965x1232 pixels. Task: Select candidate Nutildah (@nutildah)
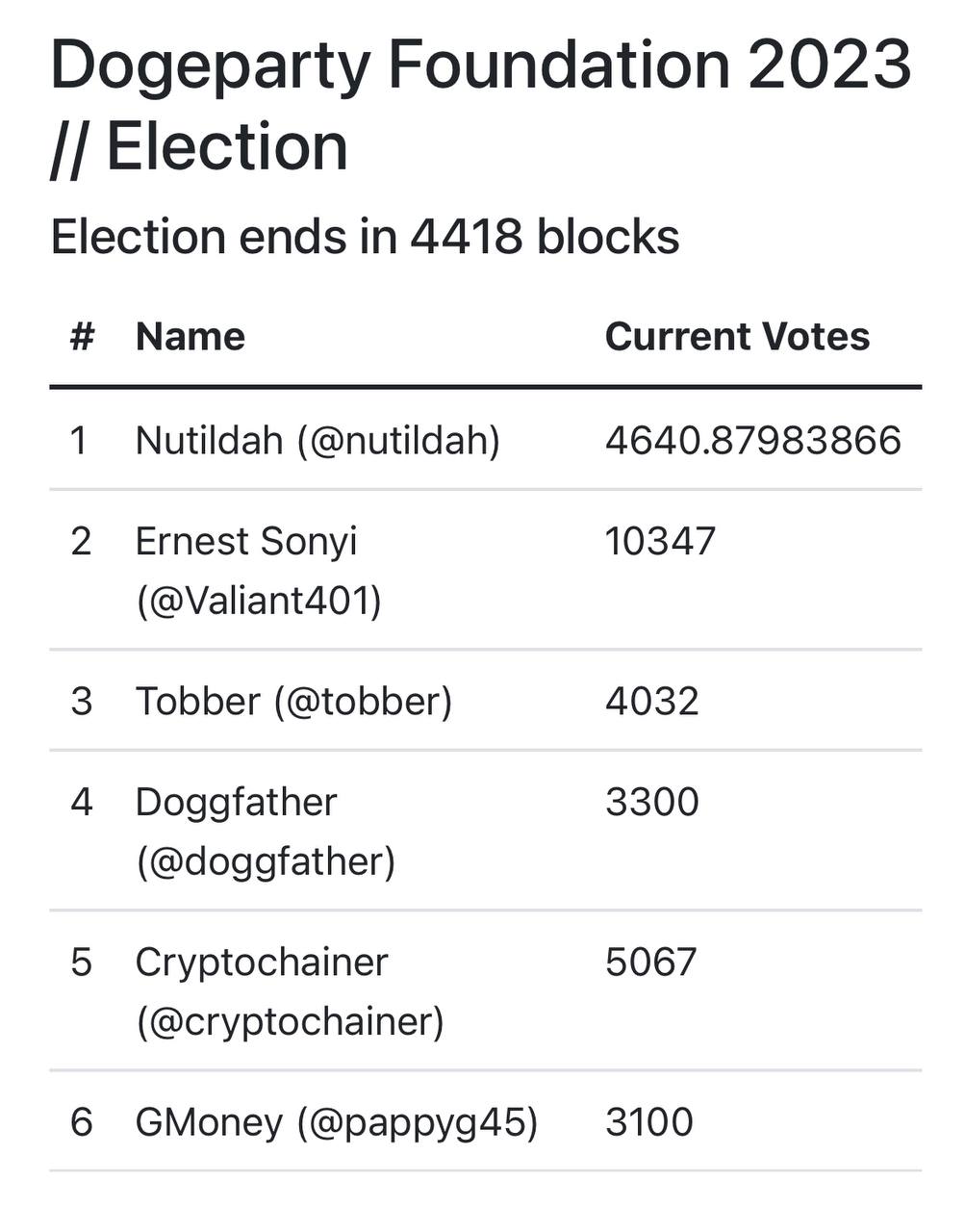pos(317,441)
